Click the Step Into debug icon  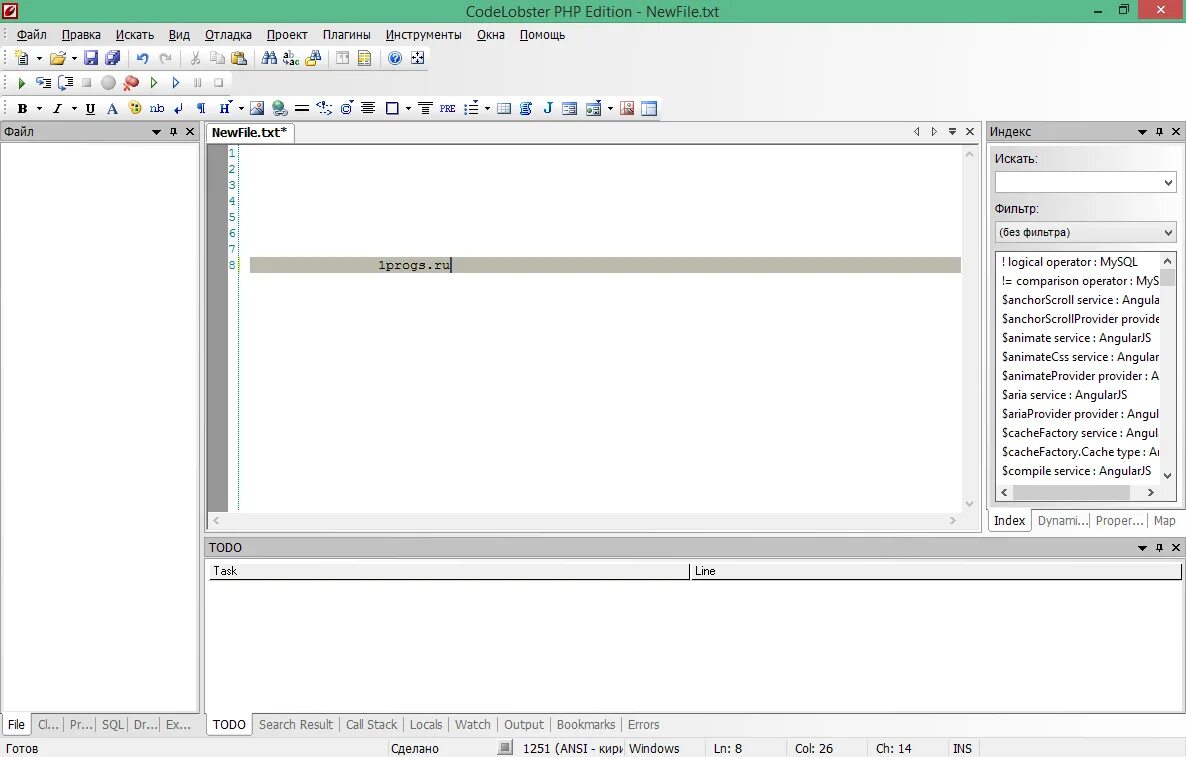43,83
